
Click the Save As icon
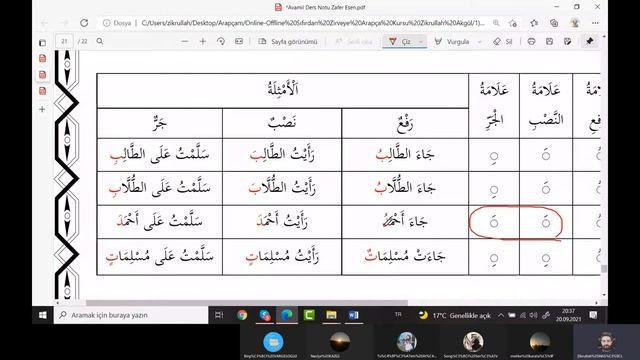(567, 42)
